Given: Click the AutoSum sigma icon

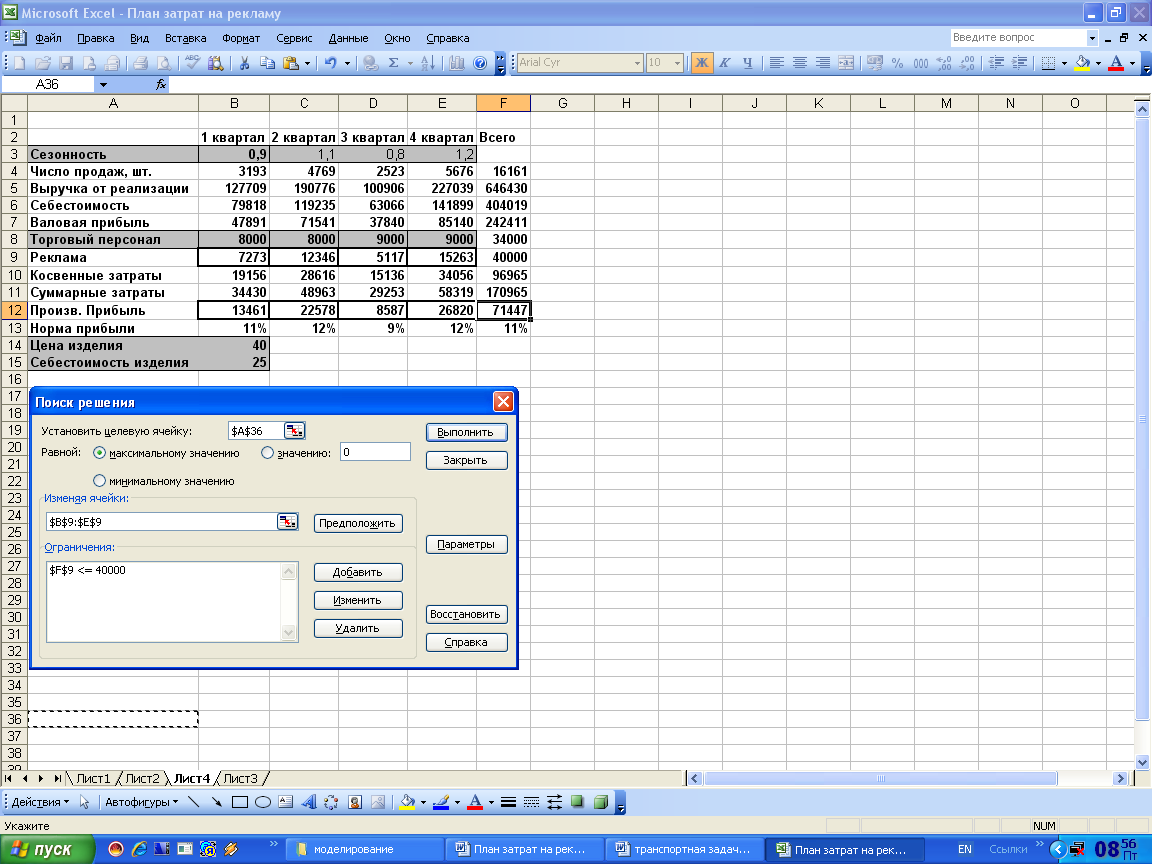Looking at the screenshot, I should [394, 63].
